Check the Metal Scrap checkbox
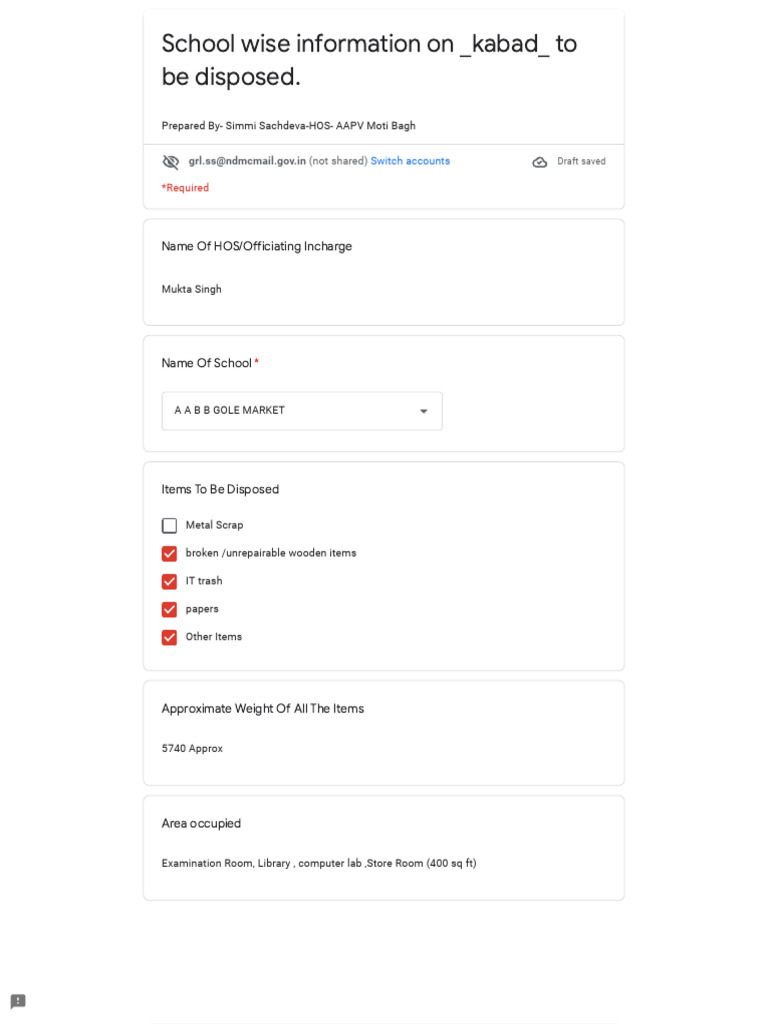768x1024 pixels. (170, 526)
